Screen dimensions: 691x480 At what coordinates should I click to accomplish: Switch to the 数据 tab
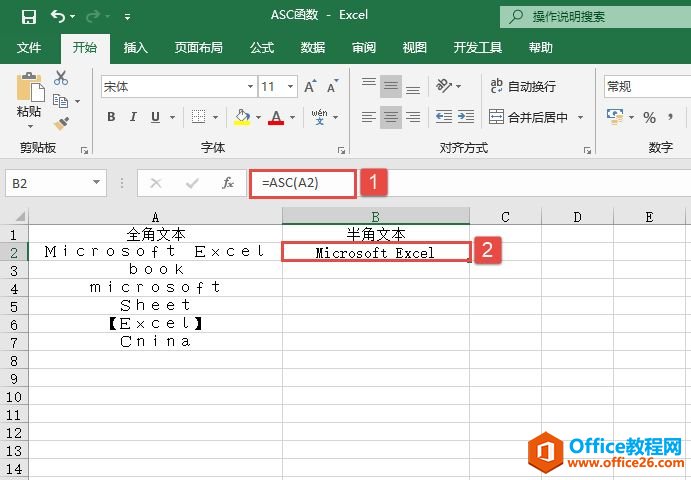point(313,47)
